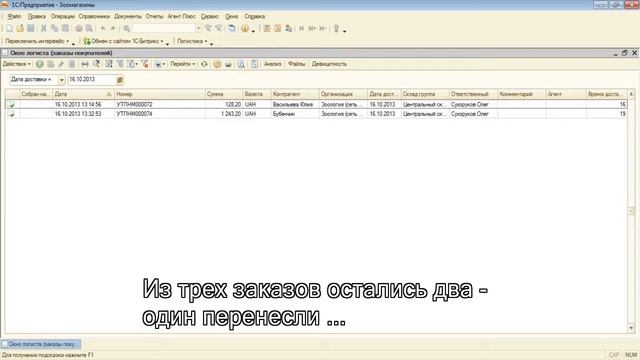The image size is (640, 360).
Task: Click the date input field 16.10.2013
Action: [92, 80]
